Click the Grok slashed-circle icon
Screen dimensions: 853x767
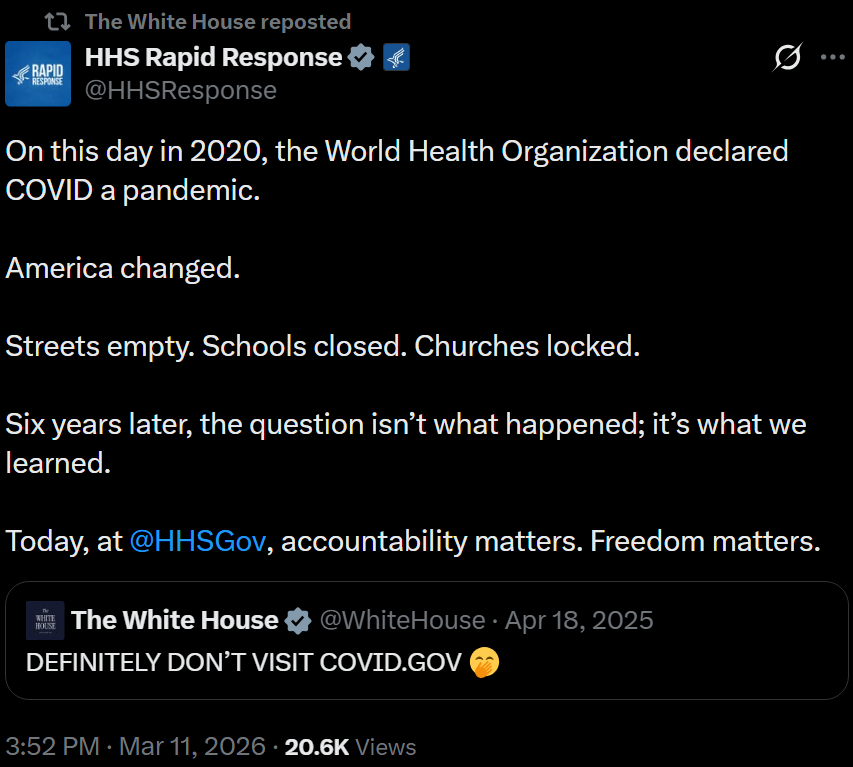coord(787,59)
